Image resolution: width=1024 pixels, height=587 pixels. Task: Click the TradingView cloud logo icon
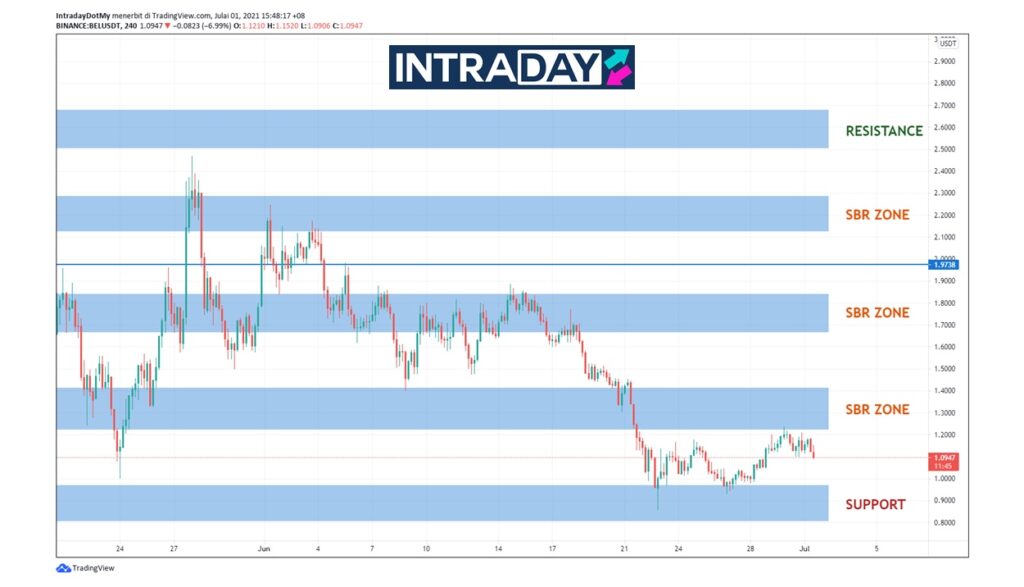(63, 569)
